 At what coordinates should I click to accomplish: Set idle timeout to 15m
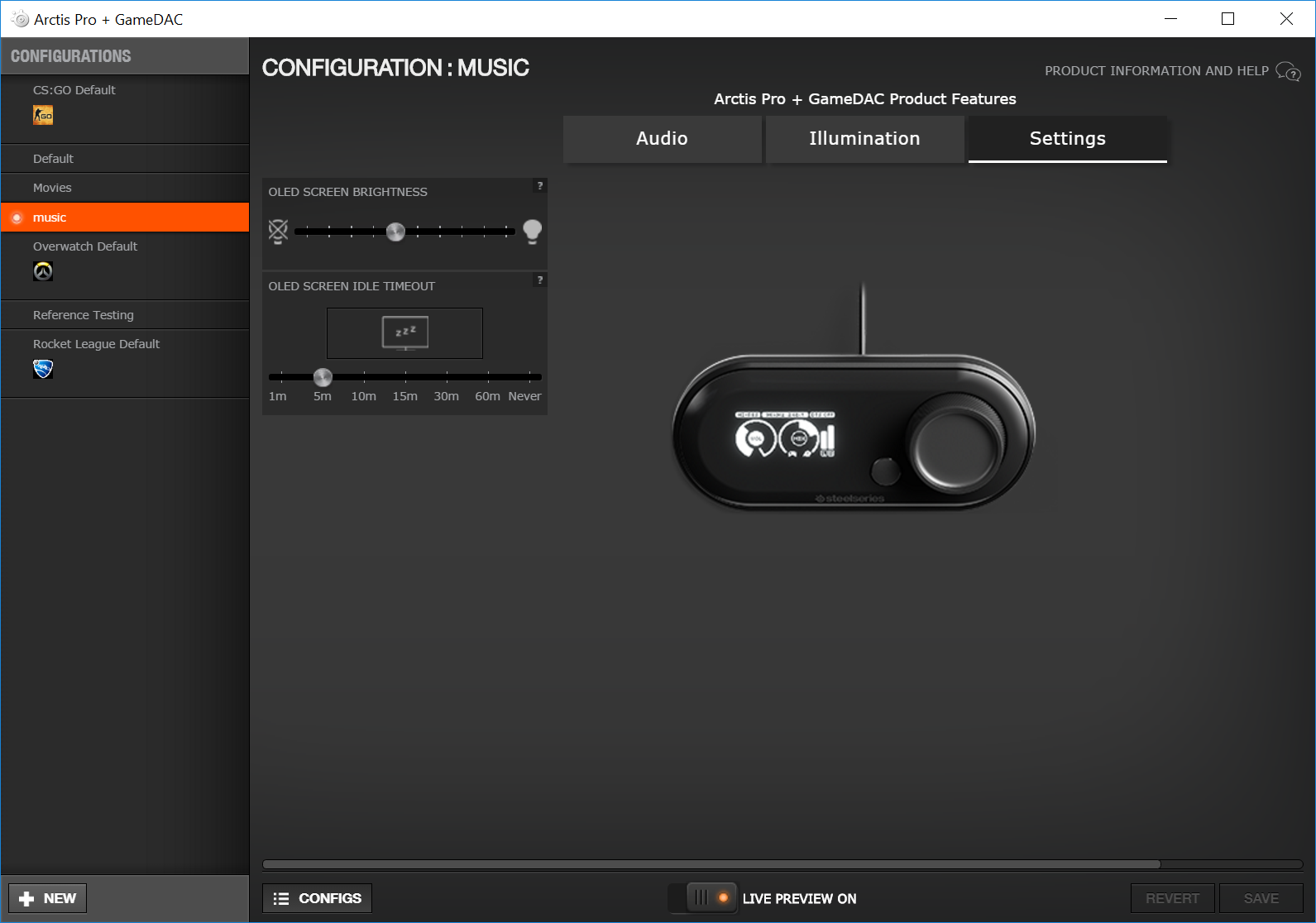[x=405, y=396]
